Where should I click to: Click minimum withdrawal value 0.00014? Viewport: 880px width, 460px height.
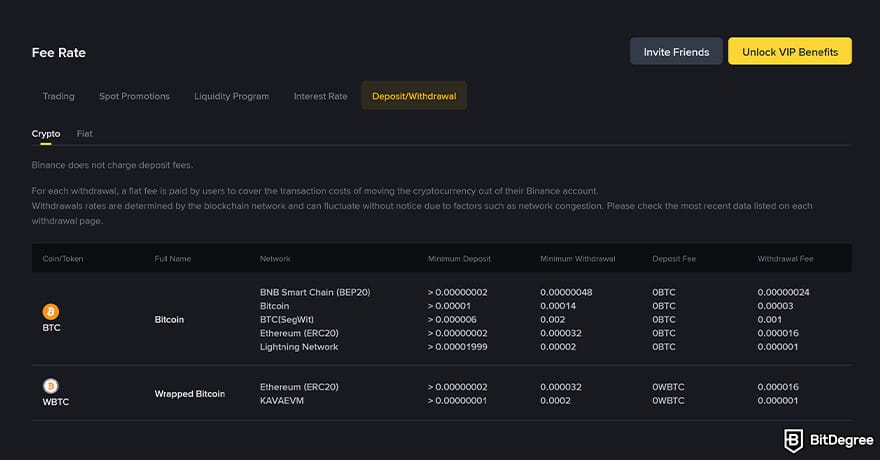[x=558, y=306]
